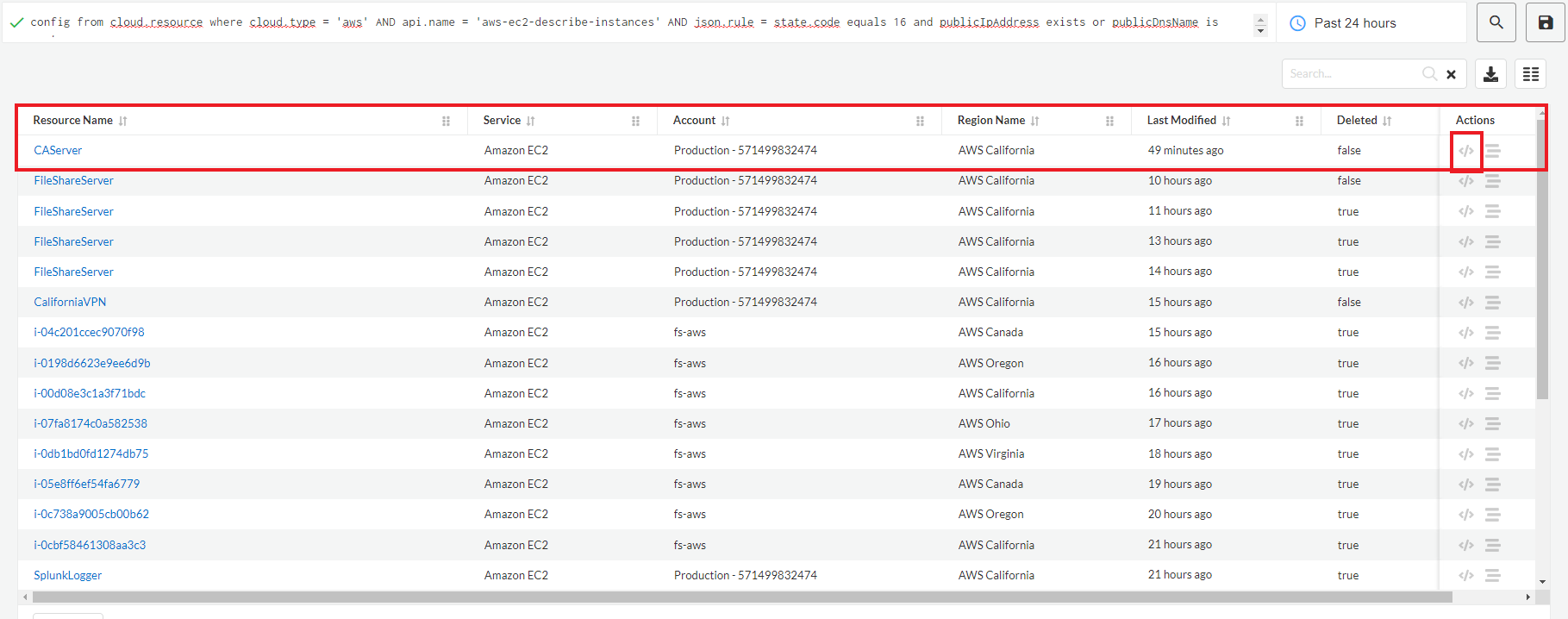View the CAServer resource config JSON icon
1568x619 pixels.
pyautogui.click(x=1465, y=151)
